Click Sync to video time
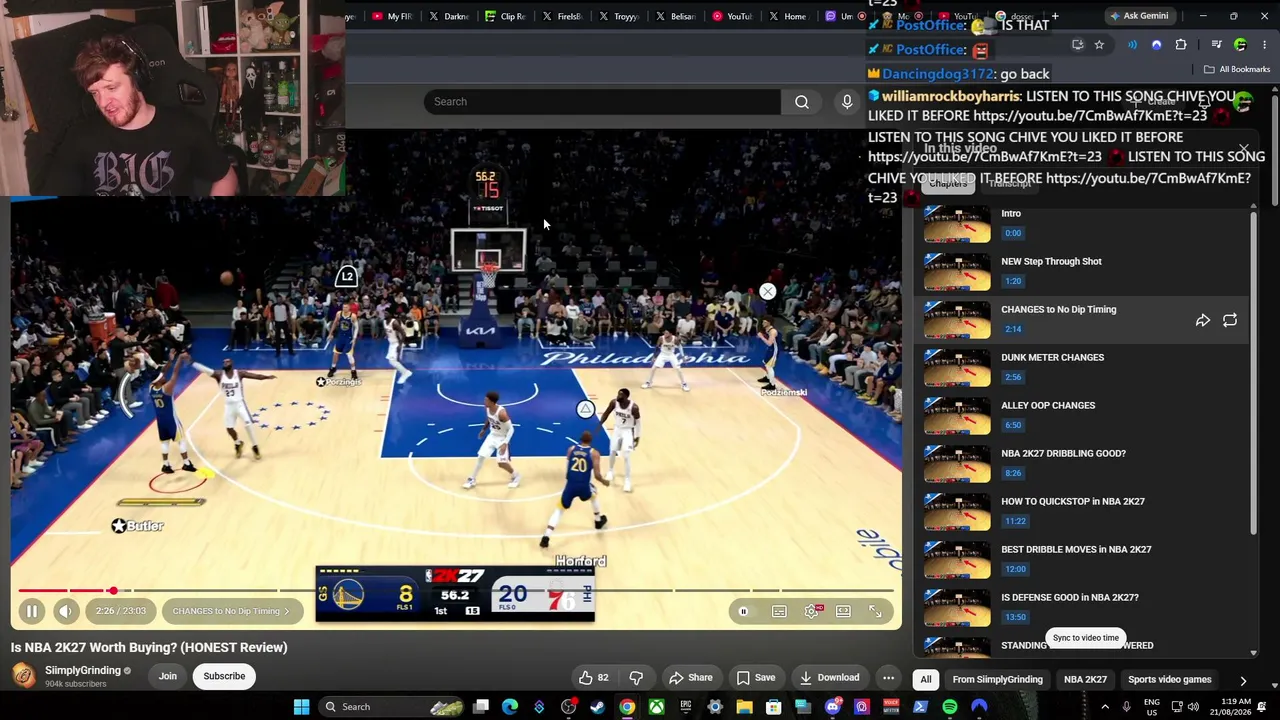This screenshot has width=1280, height=720. 1085,638
